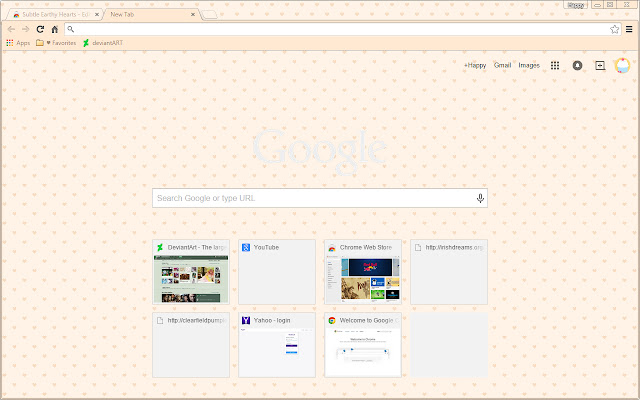
Task: Open the clearfieldpump tile
Action: [191, 345]
